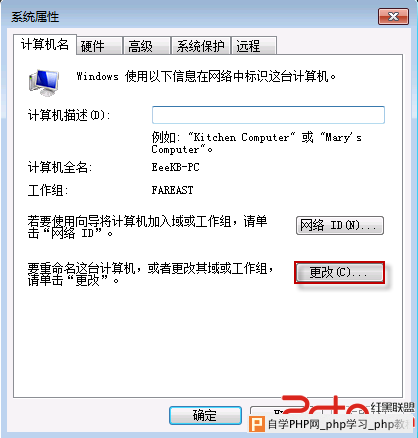Click the orange P logo icon

[x=257, y=424]
